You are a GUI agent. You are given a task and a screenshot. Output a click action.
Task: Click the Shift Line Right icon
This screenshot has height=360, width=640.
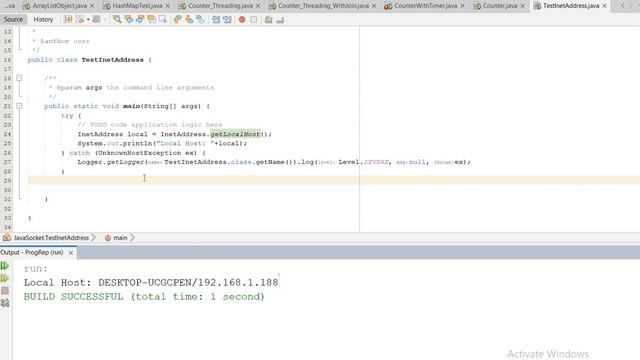(227, 20)
